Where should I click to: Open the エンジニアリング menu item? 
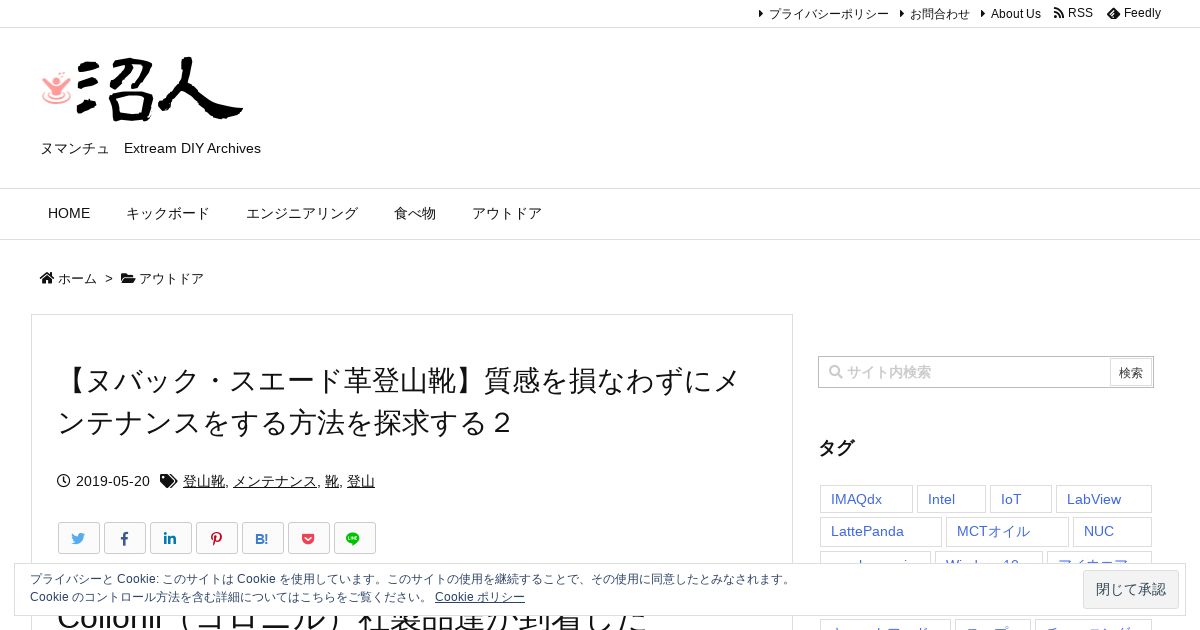[302, 214]
